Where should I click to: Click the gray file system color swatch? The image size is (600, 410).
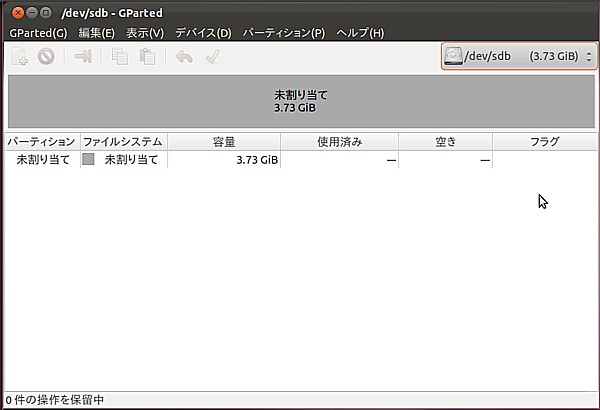tap(89, 160)
